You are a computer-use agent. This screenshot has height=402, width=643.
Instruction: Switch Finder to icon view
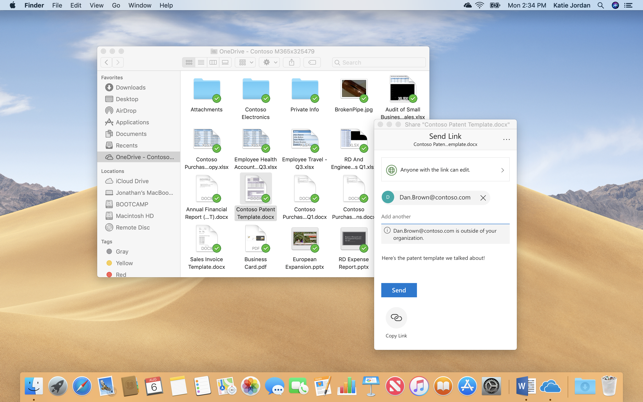click(189, 62)
